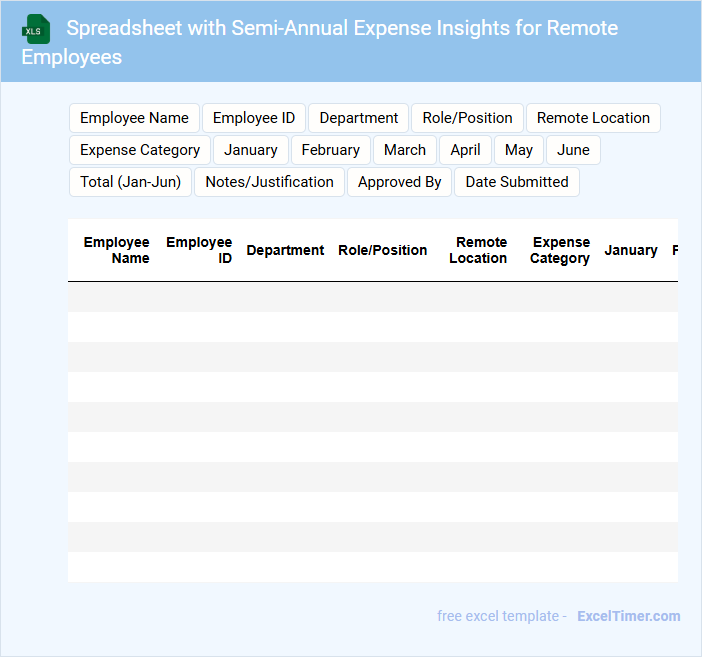This screenshot has height=657, width=702.
Task: Choose the May month tag
Action: coord(519,150)
